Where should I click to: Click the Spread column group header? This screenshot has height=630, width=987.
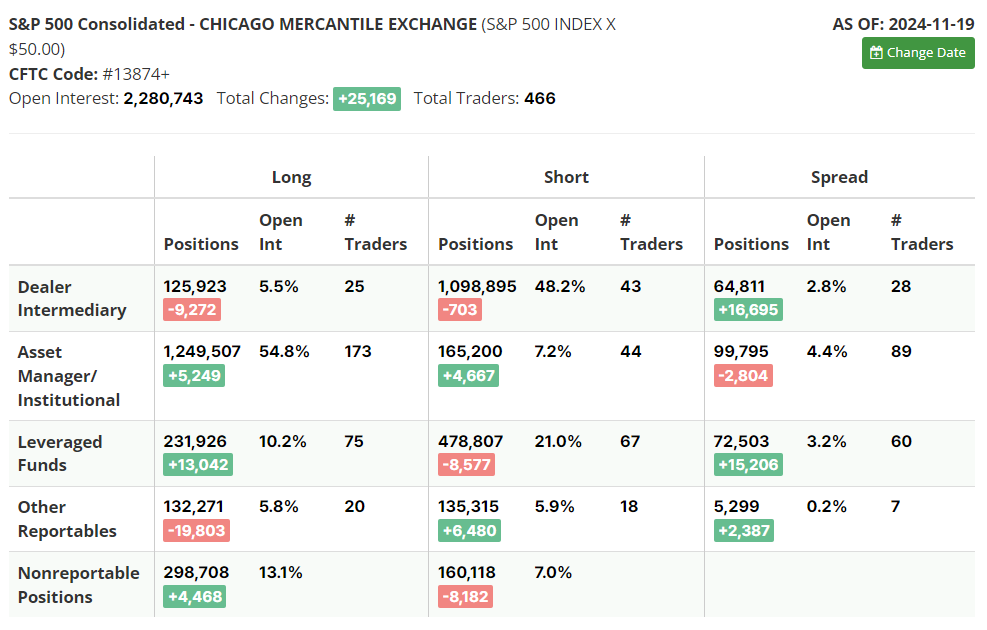point(839,177)
